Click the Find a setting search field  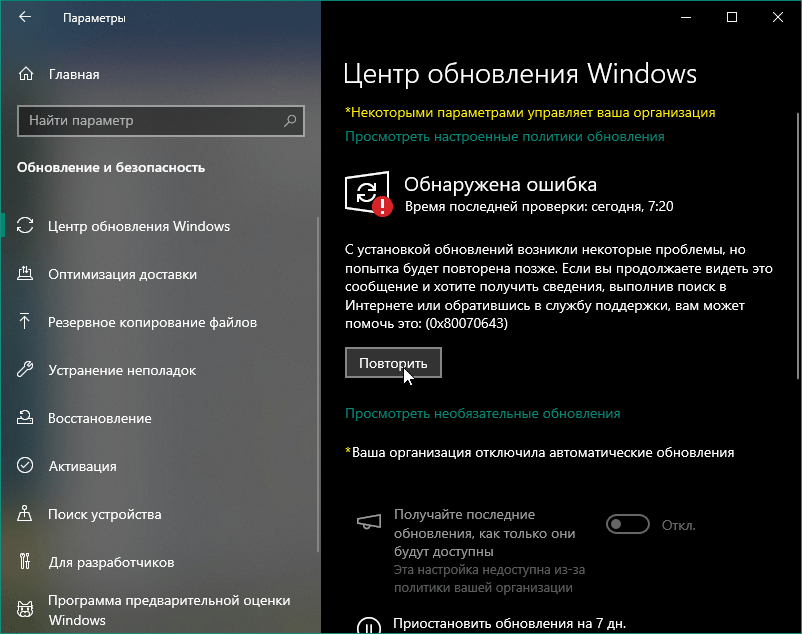pyautogui.click(x=150, y=121)
